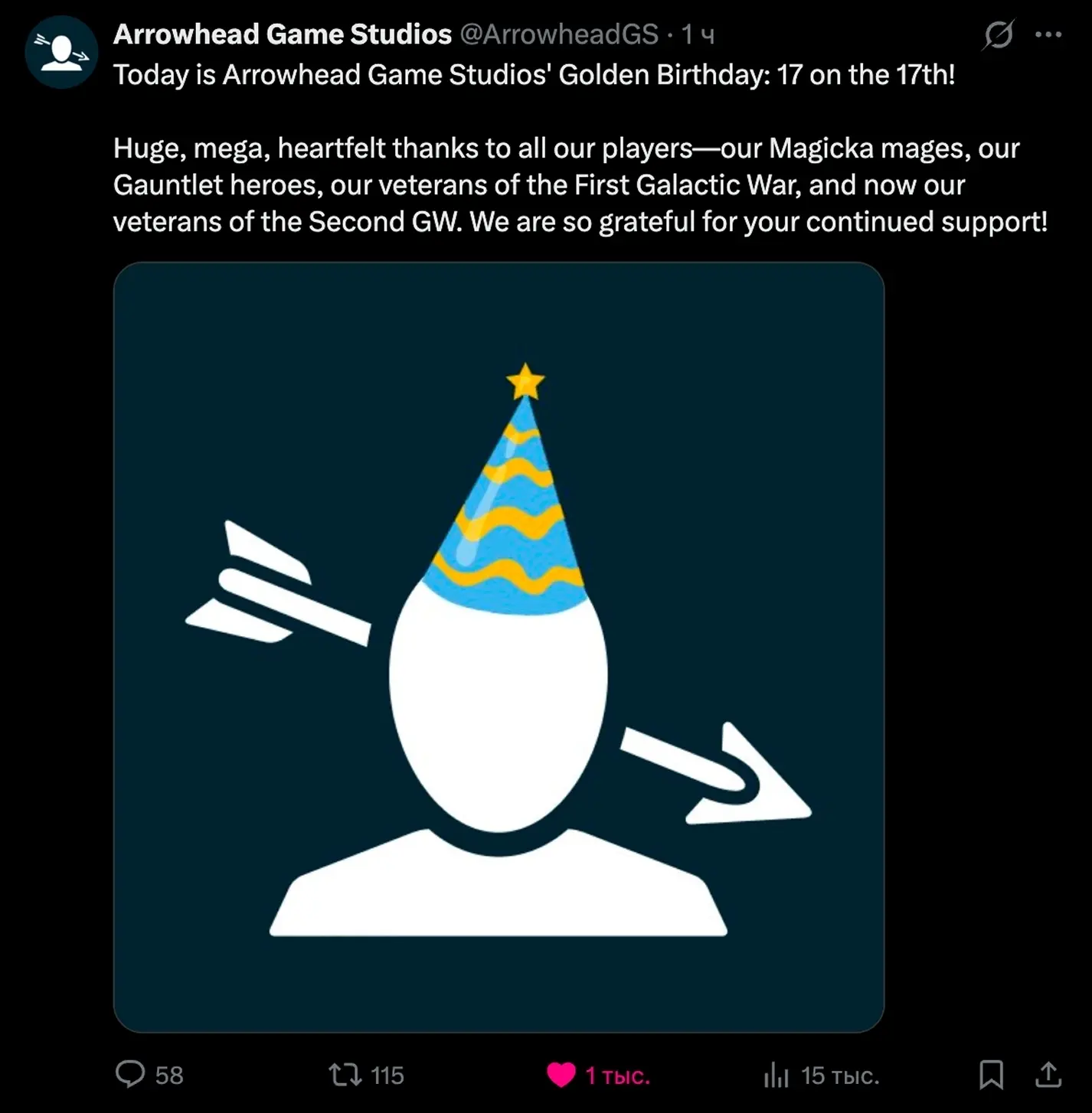Click the like count "1 тыс."
The height and width of the screenshot is (1113, 1092).
(x=617, y=1076)
